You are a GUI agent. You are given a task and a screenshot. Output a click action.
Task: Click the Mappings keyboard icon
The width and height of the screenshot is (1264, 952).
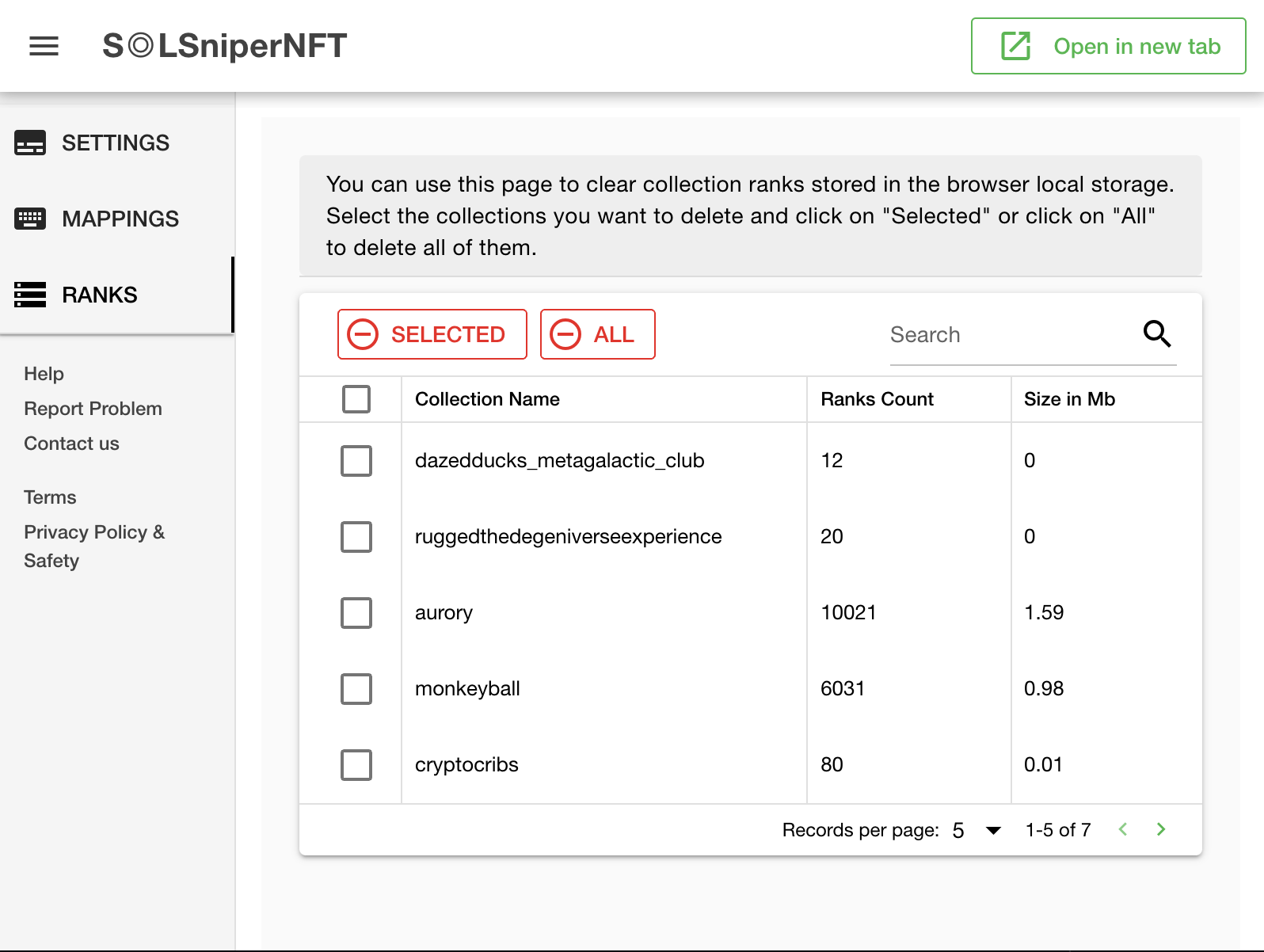coord(30,219)
